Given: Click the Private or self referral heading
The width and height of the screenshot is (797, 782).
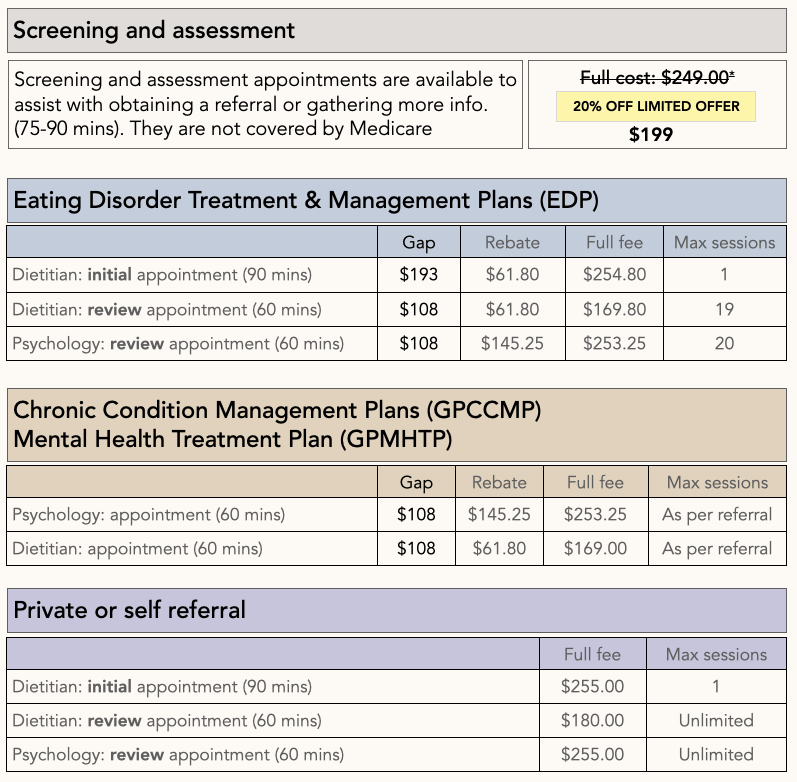Looking at the screenshot, I should [x=129, y=610].
